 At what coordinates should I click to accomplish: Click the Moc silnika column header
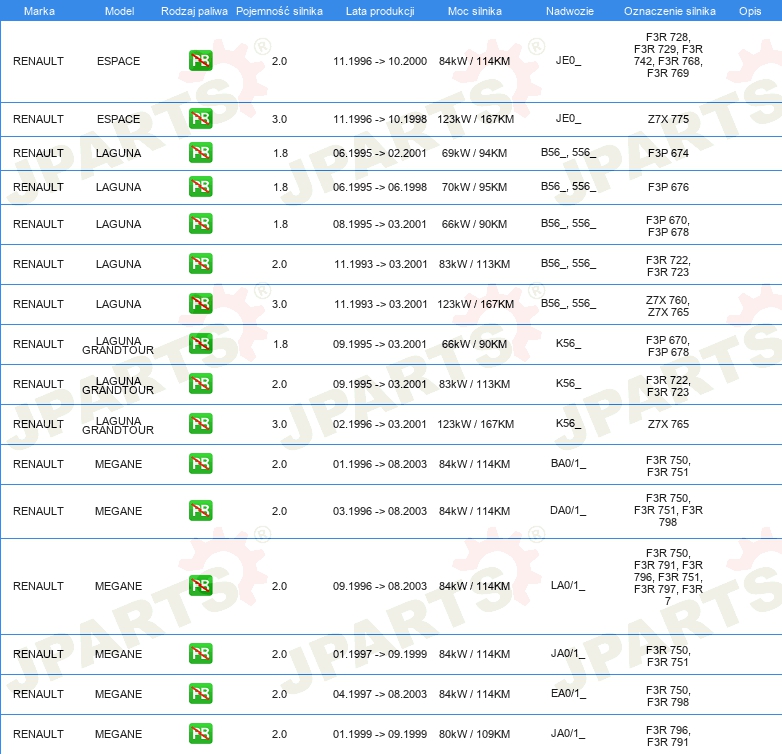click(x=475, y=10)
